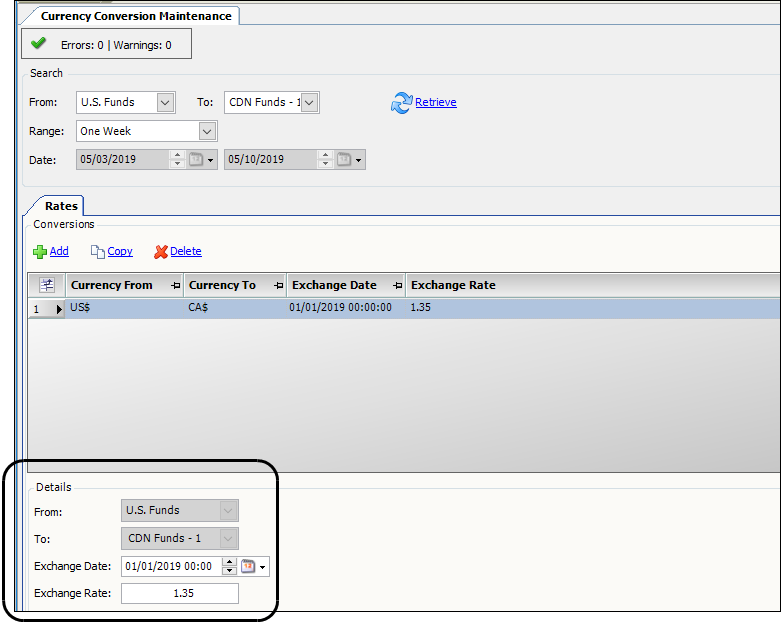
Task: Click the grid column chooser icon
Action: click(47, 285)
